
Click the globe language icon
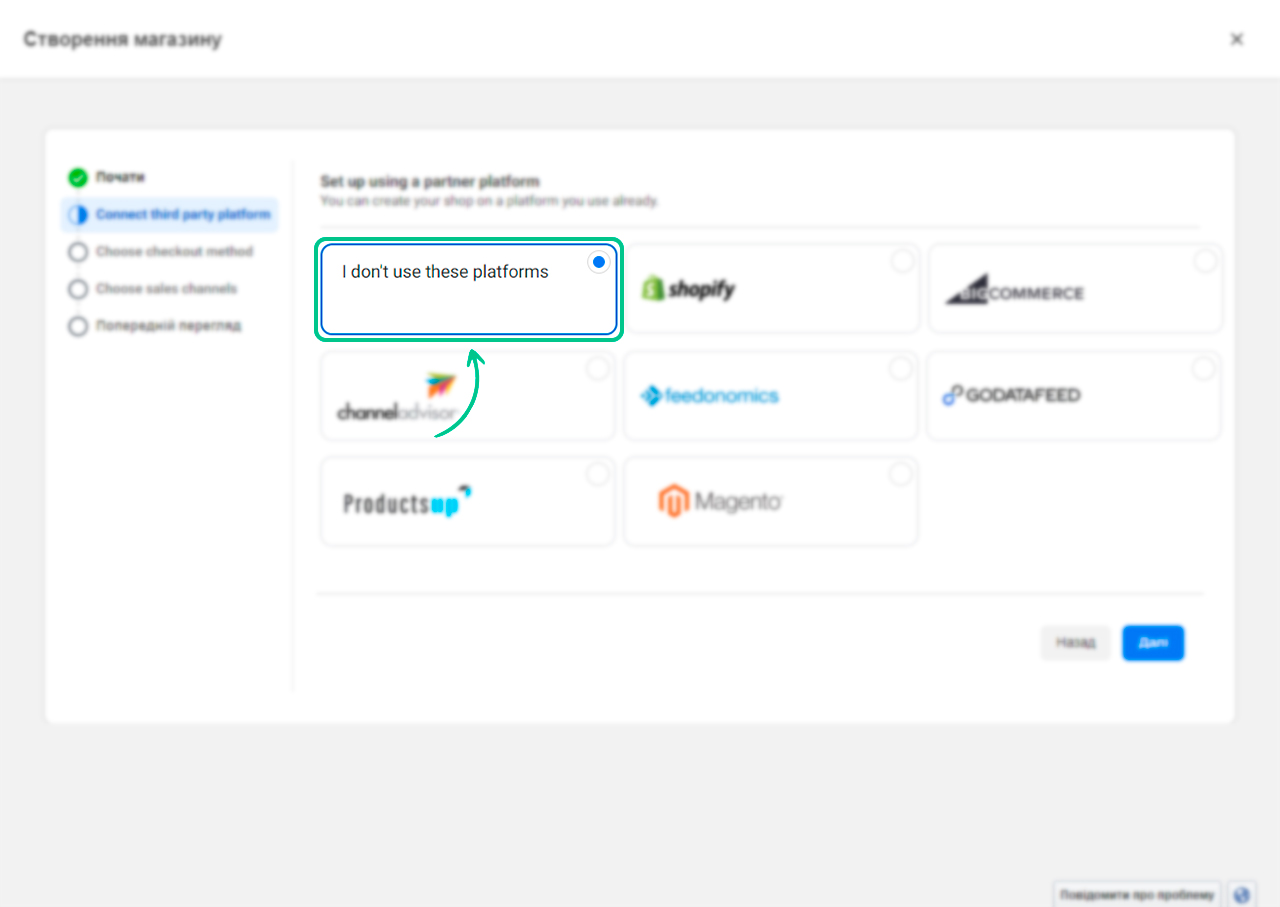tap(1242, 894)
